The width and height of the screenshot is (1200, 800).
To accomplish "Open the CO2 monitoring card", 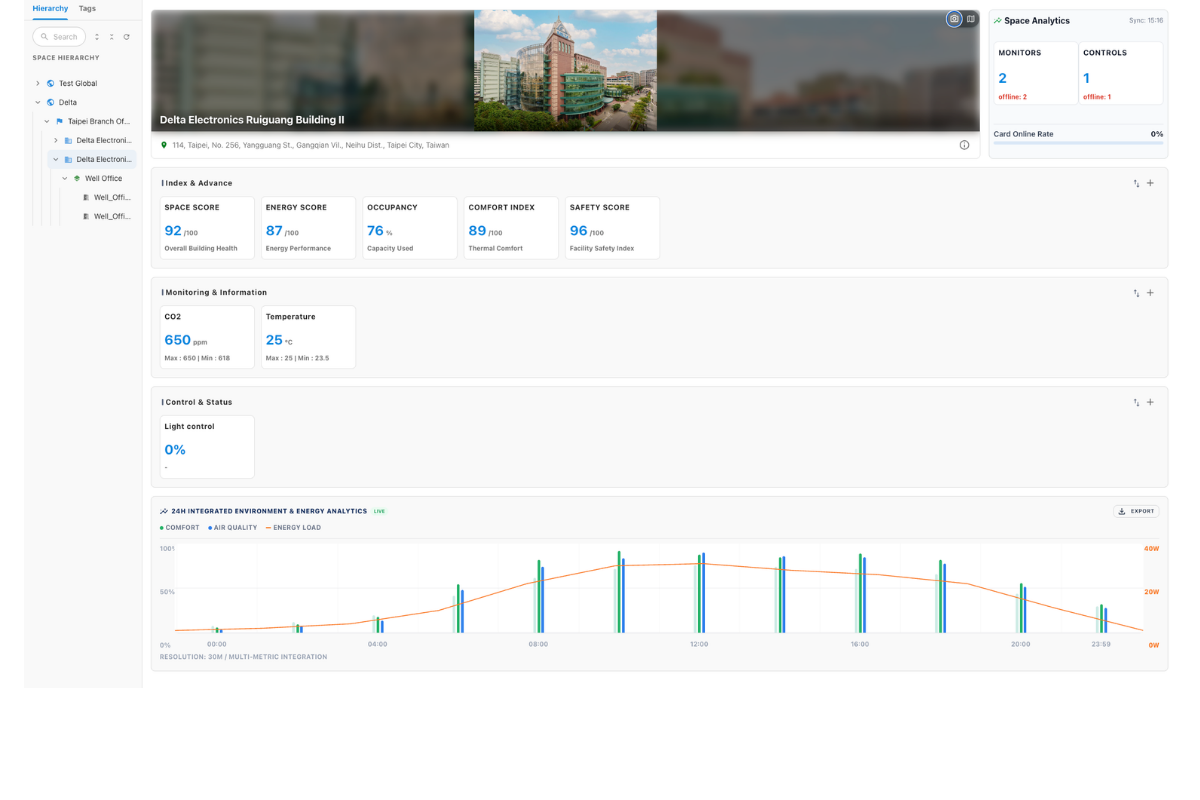I will point(207,337).
